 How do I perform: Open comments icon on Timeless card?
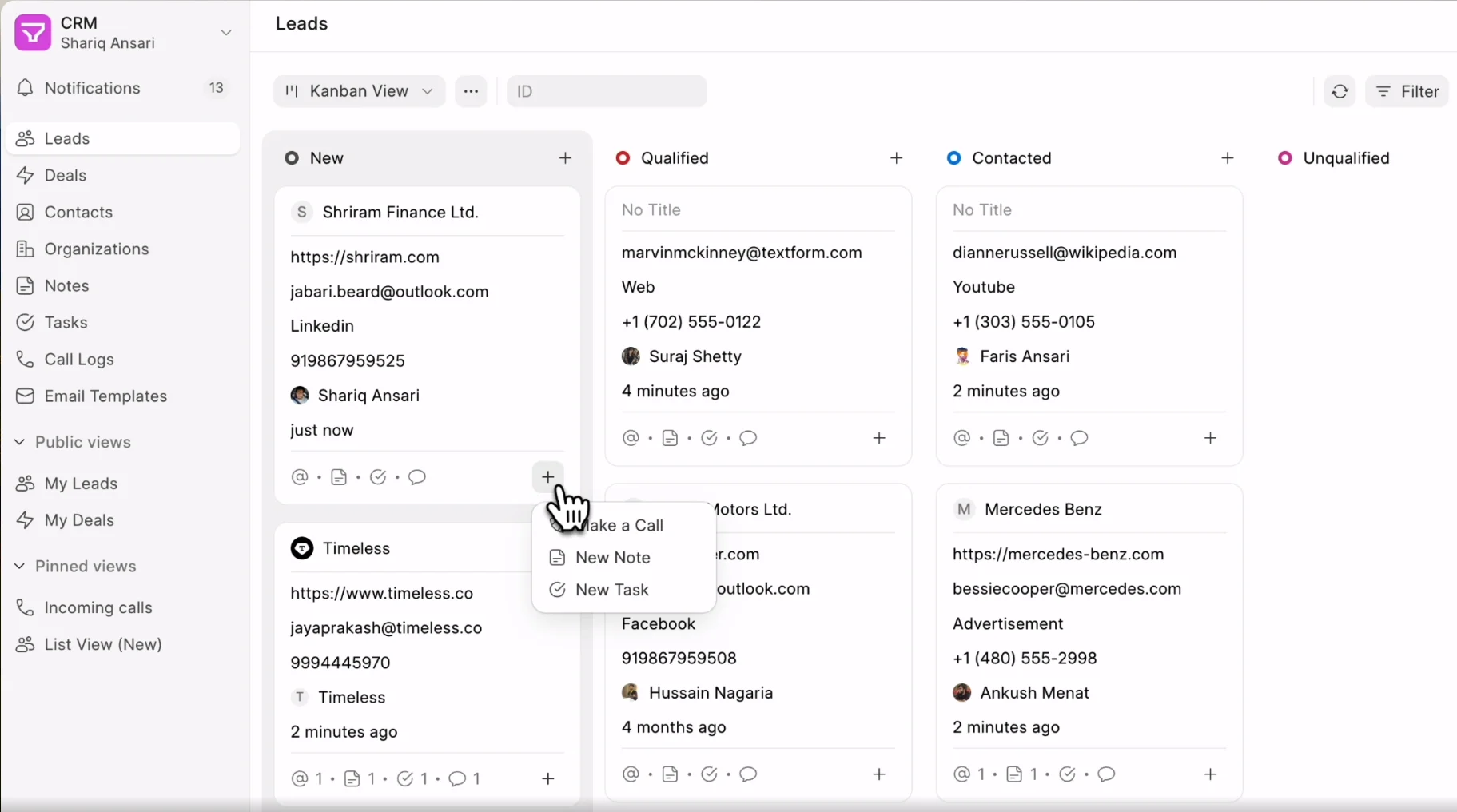coord(457,778)
